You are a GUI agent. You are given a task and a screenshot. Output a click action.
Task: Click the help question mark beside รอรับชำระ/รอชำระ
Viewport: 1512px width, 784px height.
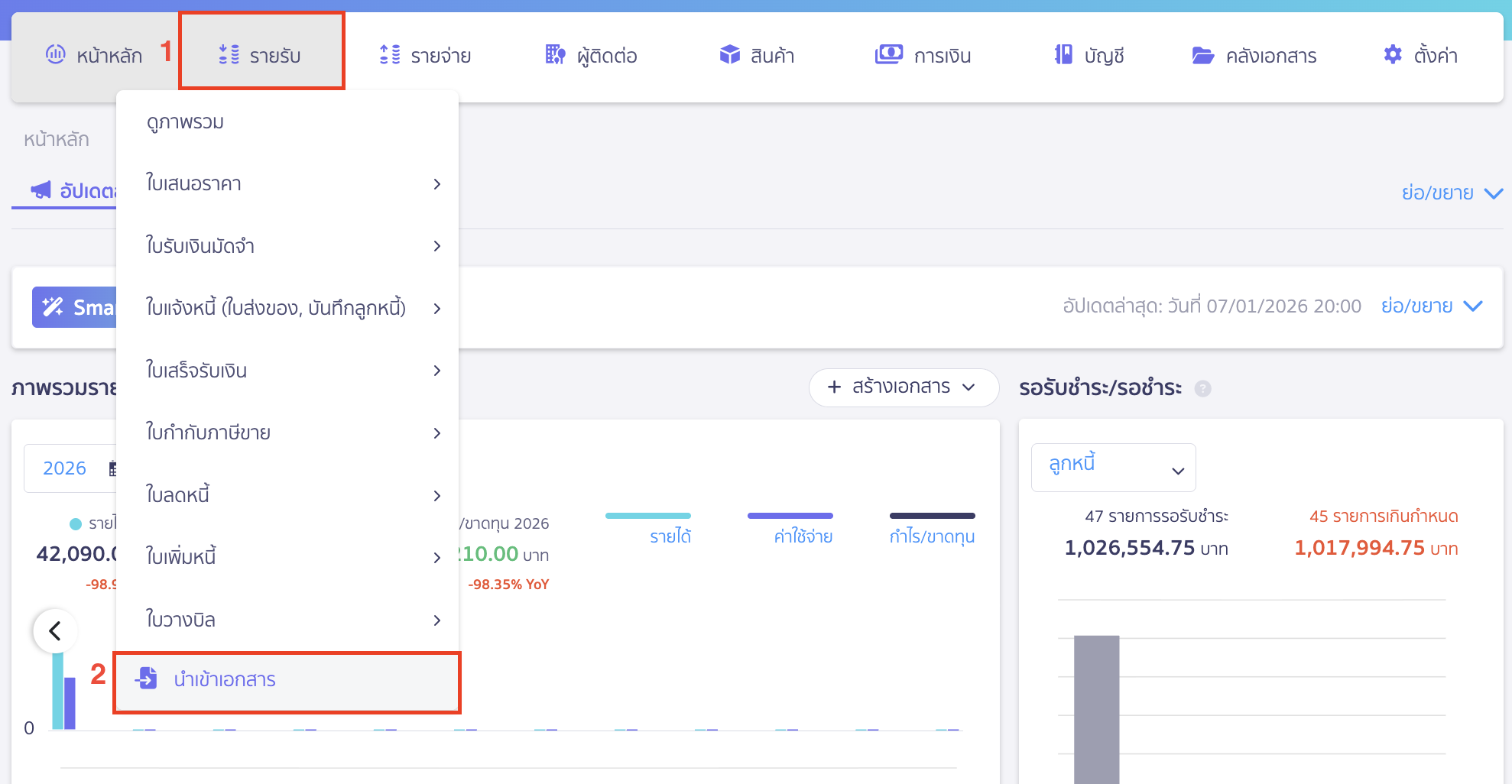pos(1205,388)
